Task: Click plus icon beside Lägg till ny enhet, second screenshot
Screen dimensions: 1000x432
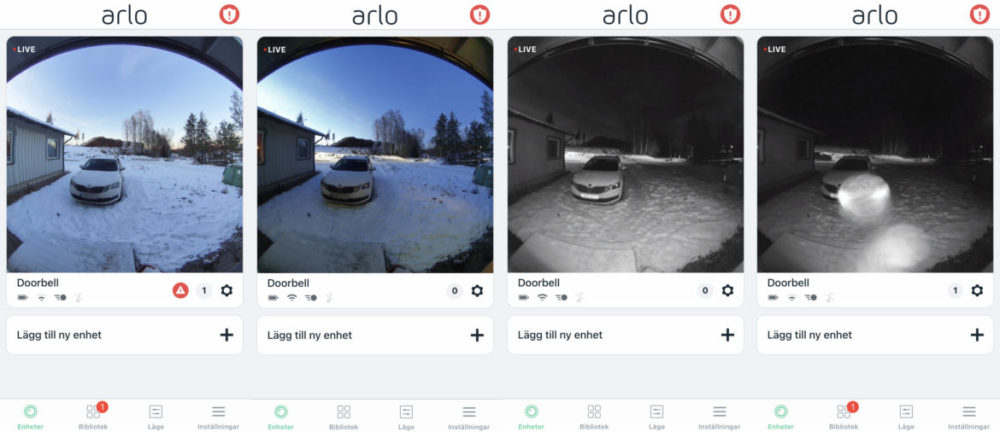Action: click(x=477, y=335)
